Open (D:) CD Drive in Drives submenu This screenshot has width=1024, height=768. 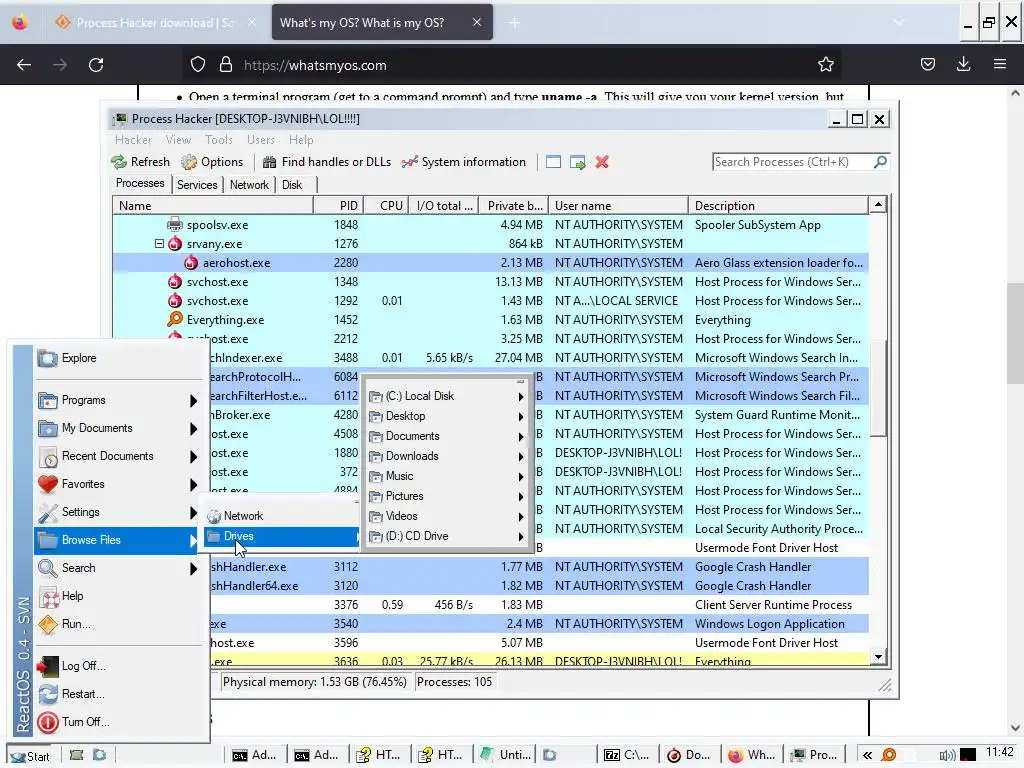[446, 536]
